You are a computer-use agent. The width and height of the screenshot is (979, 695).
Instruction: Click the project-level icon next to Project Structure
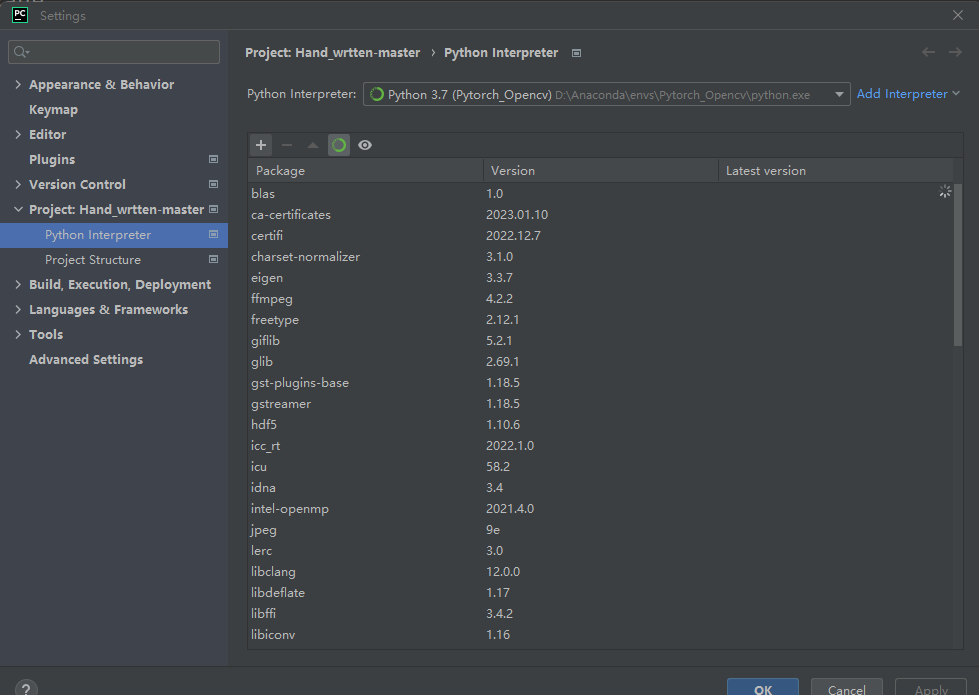(x=214, y=259)
